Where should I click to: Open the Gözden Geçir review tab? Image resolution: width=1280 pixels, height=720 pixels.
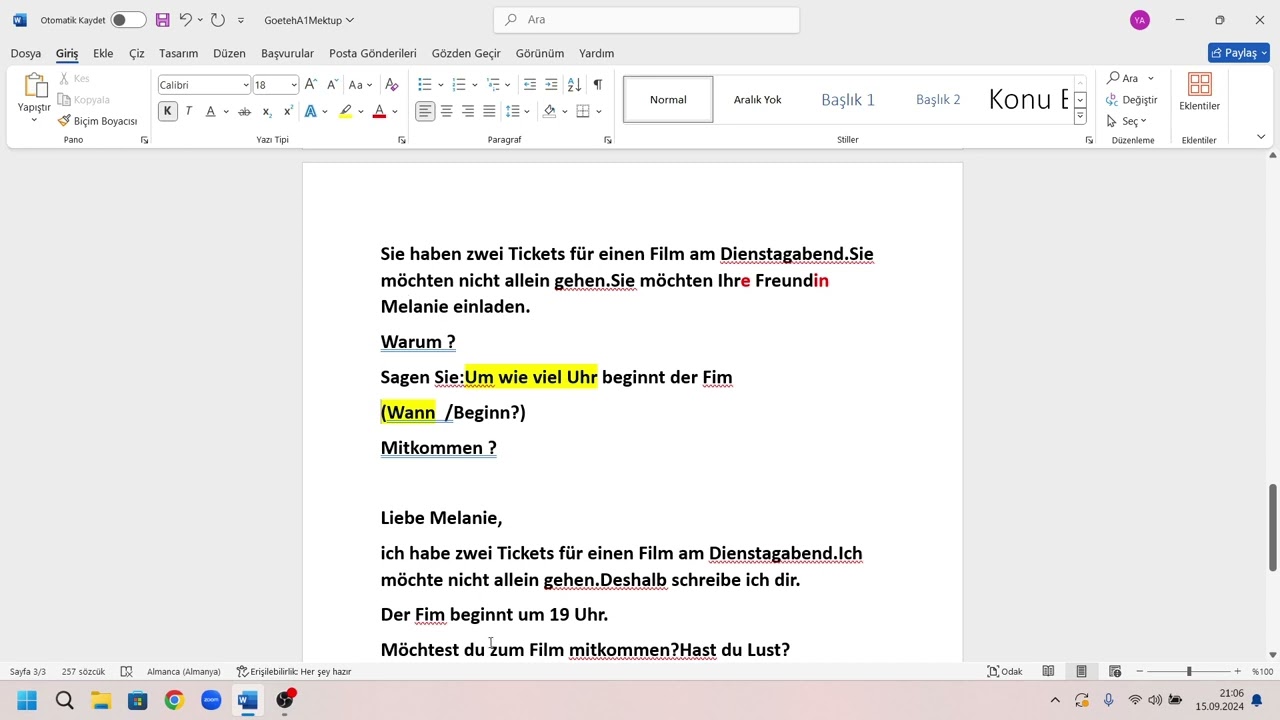point(466,53)
